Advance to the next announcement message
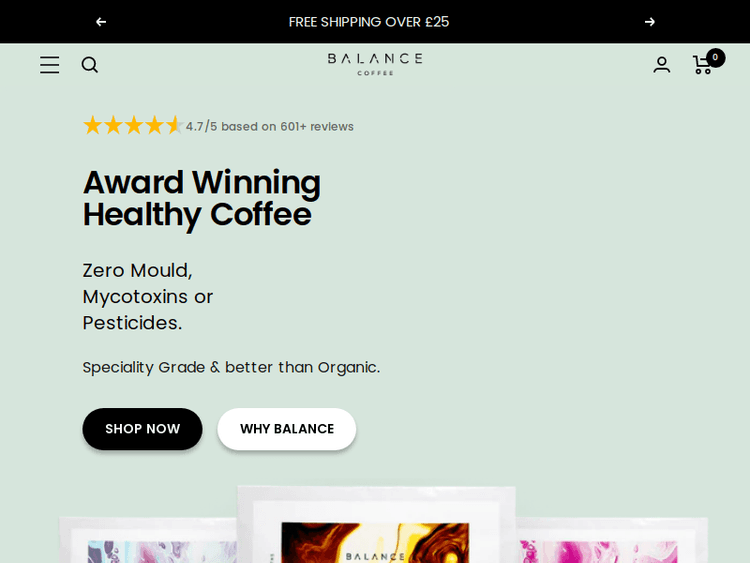Screen dimensions: 750x563 (x=650, y=22)
